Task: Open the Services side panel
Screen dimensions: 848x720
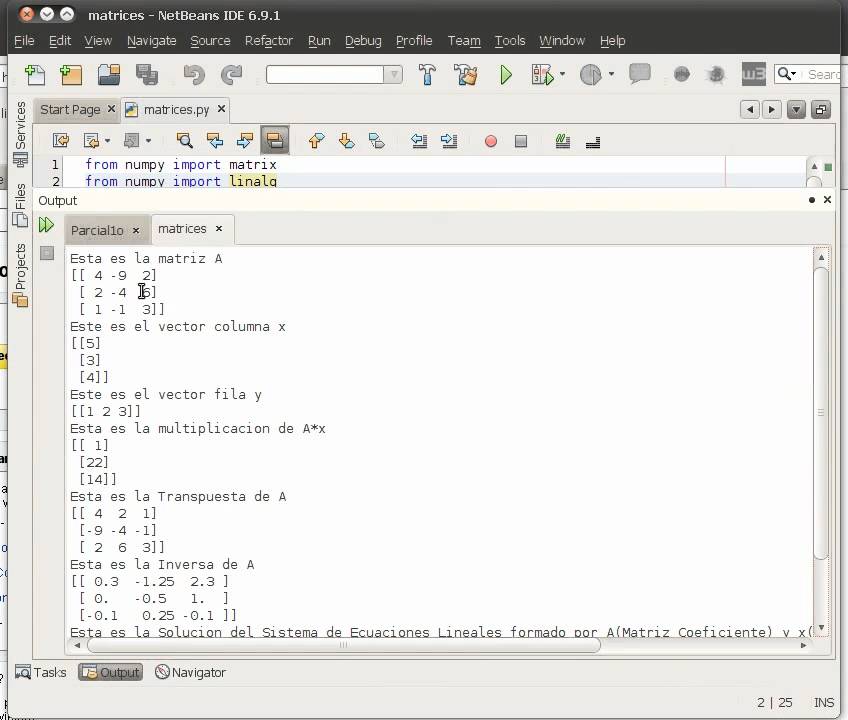Action: [x=20, y=133]
